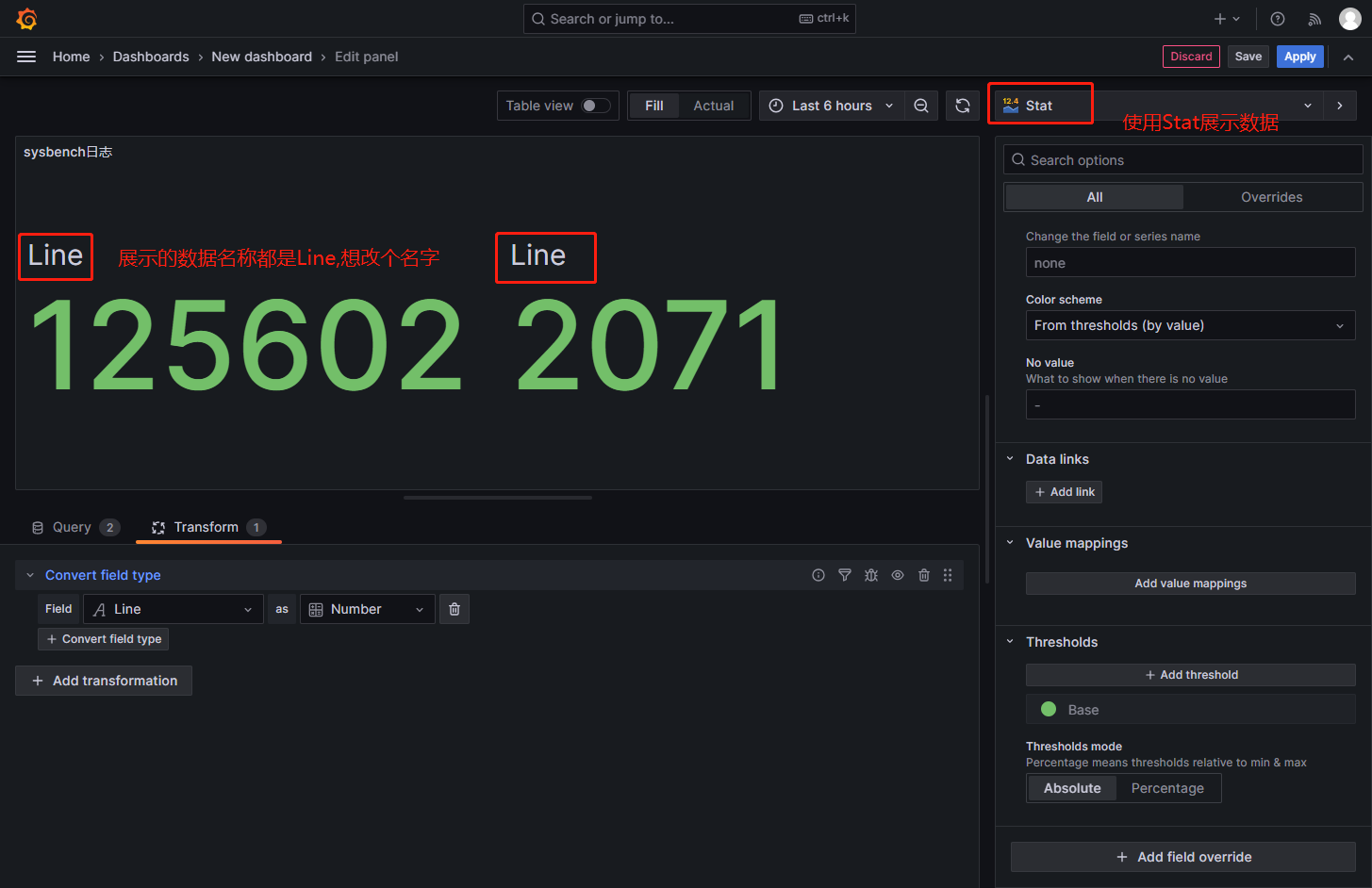Click the sysbench panel title
This screenshot has height=888, width=1372.
coord(68,152)
